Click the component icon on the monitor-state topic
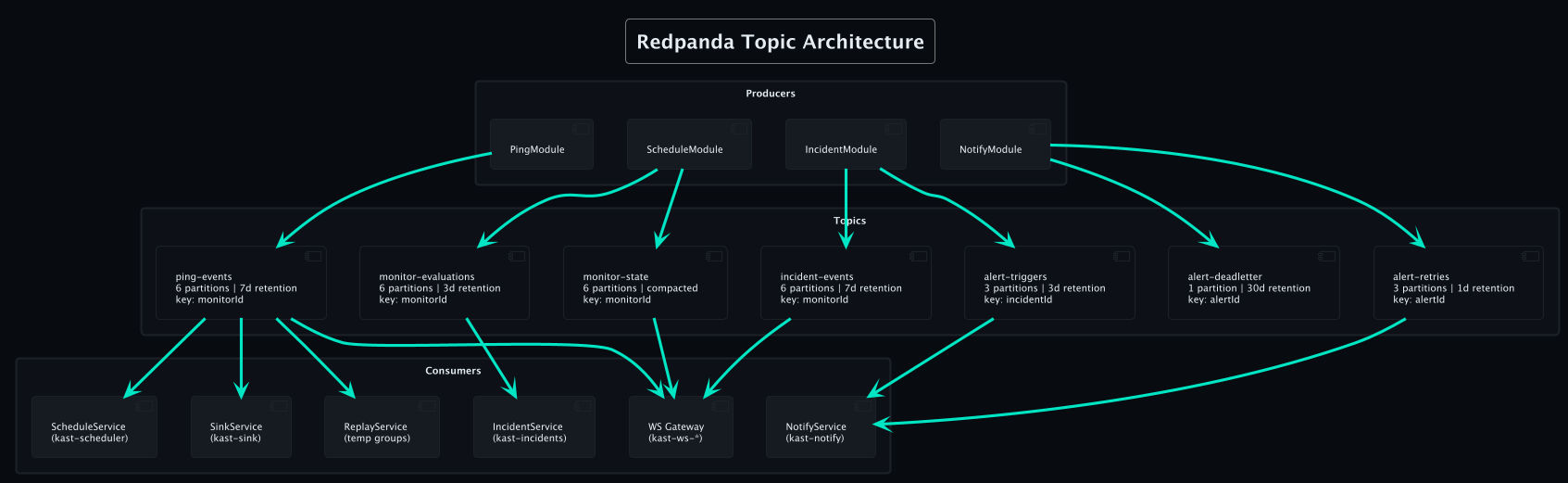 pos(714,256)
